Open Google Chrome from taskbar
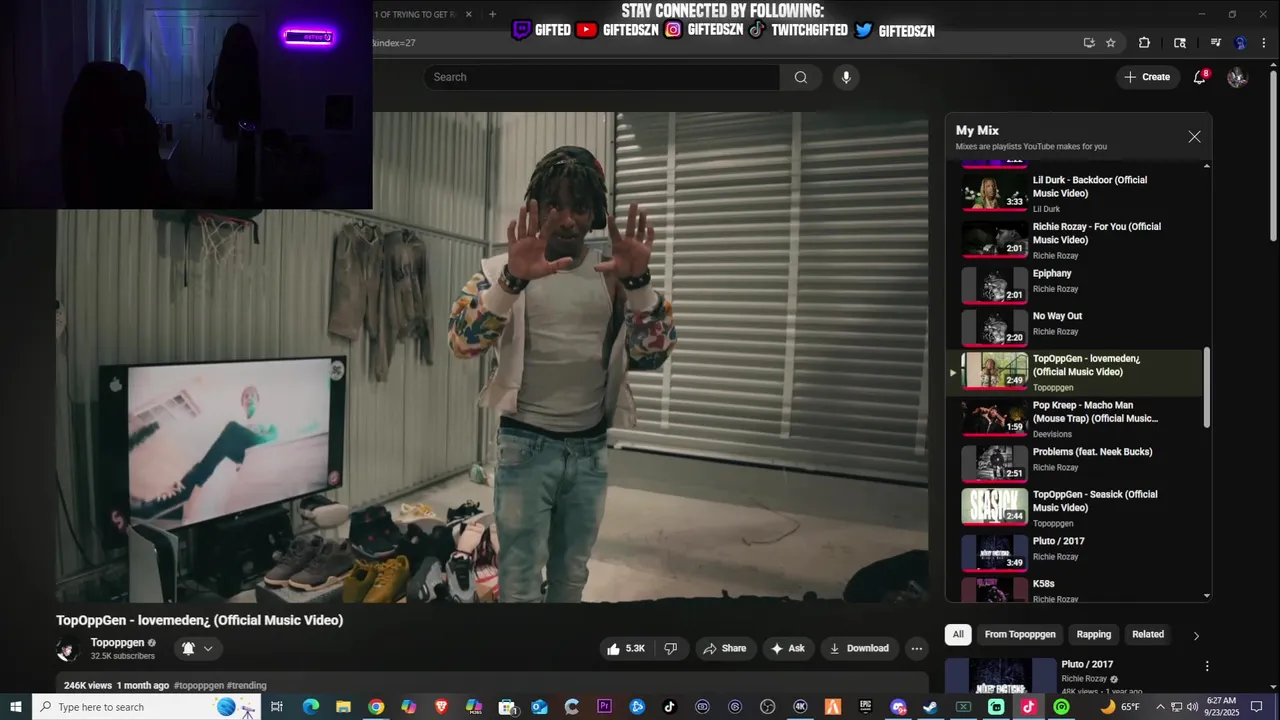The height and width of the screenshot is (720, 1280). pyautogui.click(x=376, y=707)
